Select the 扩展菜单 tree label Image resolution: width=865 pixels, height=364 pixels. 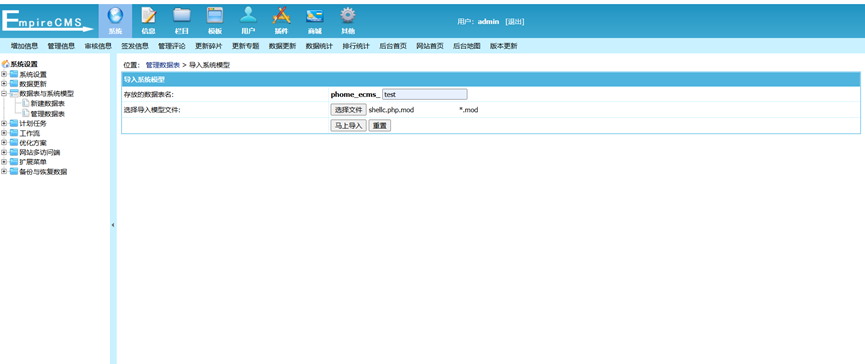pyautogui.click(x=33, y=162)
